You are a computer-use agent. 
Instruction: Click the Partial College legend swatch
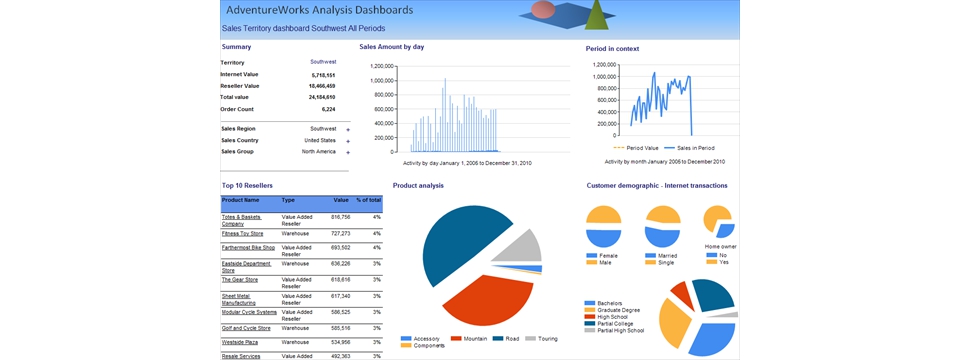[590, 323]
